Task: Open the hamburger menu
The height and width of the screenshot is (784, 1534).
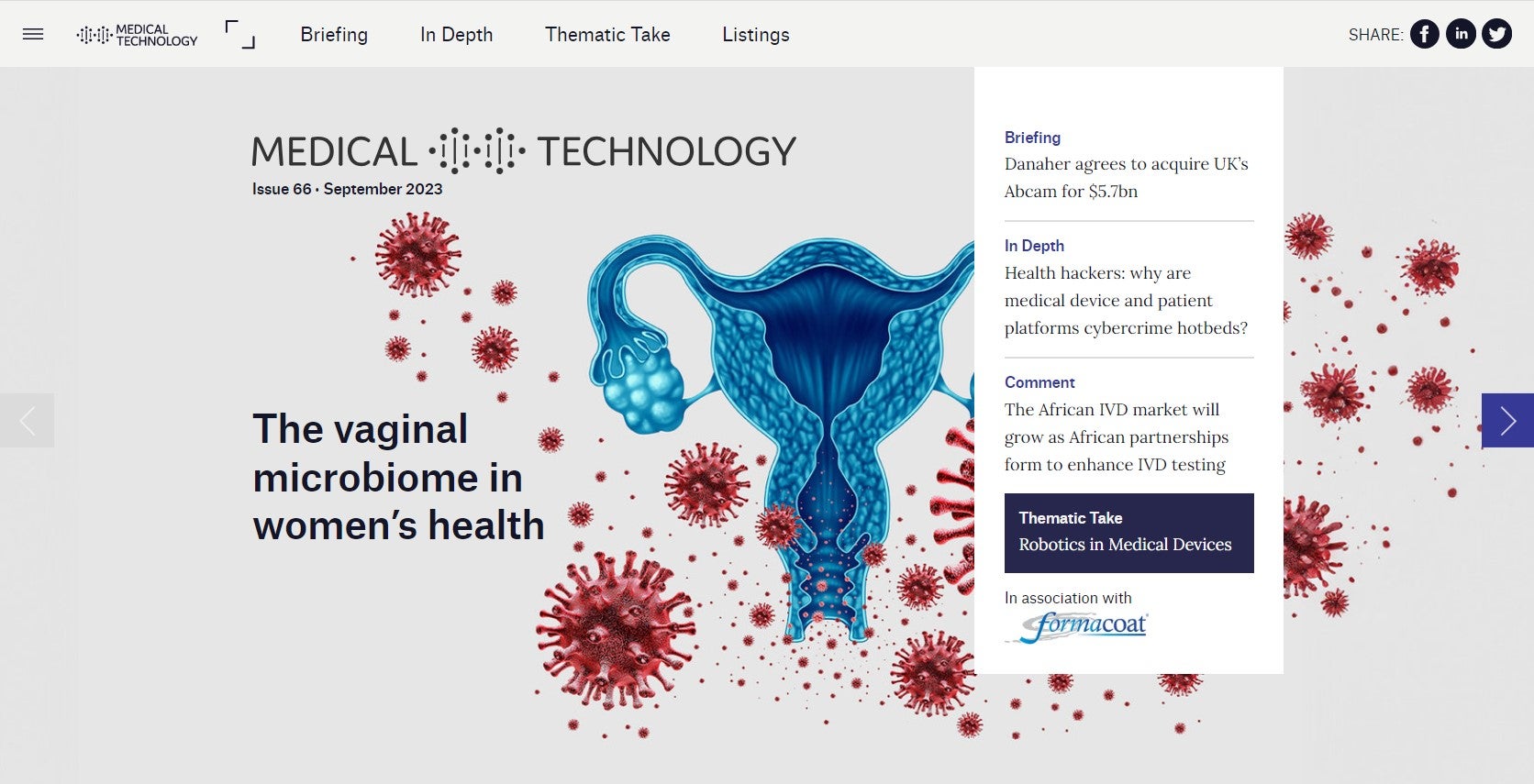Action: click(33, 35)
